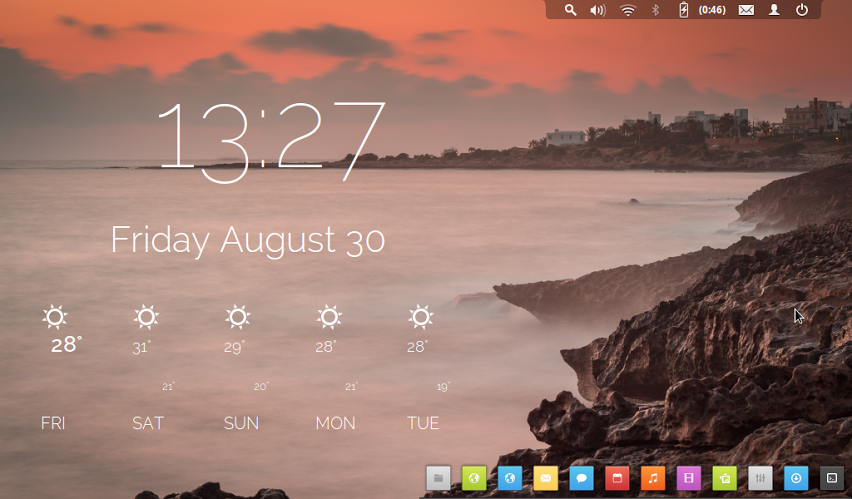Image resolution: width=852 pixels, height=499 pixels.
Task: Click the sun icon above SUN
Action: (x=237, y=317)
